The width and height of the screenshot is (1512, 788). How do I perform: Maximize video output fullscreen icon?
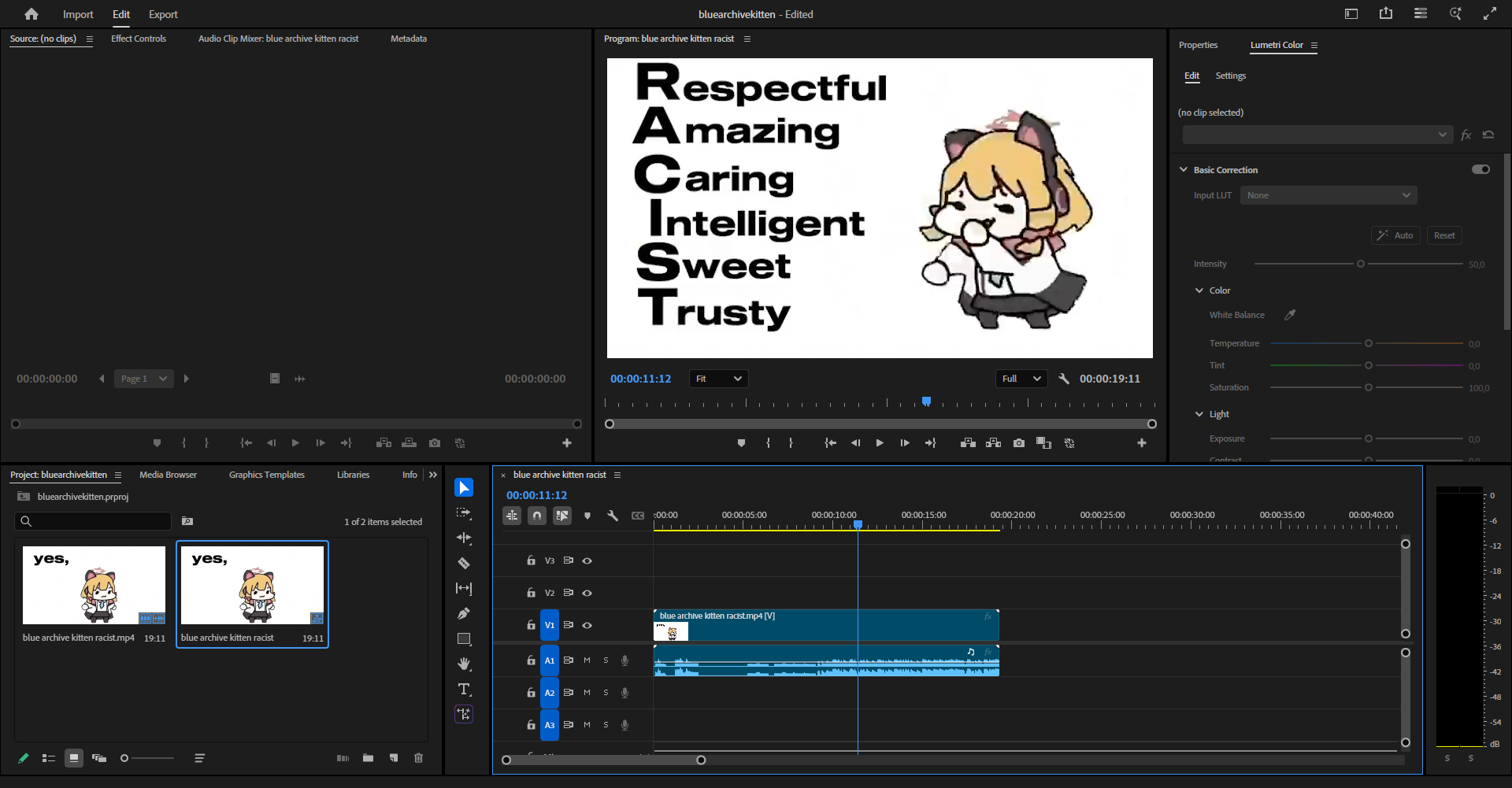1490,13
